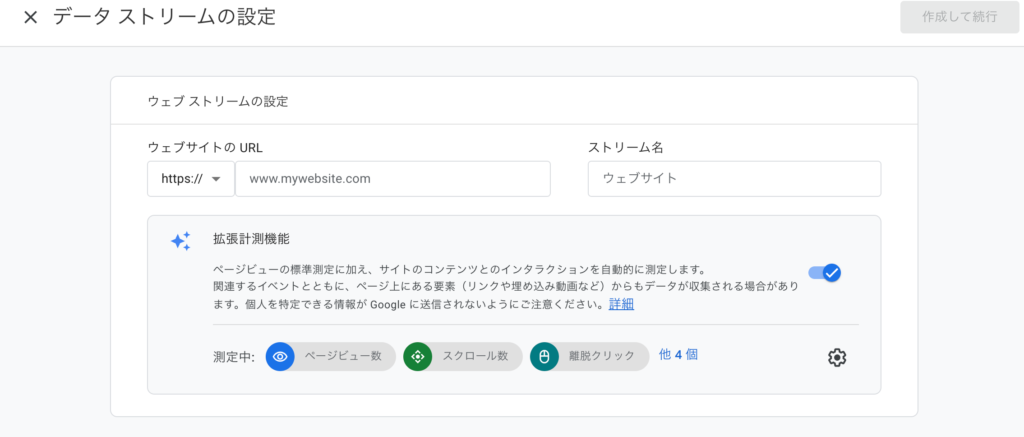1024x437 pixels.
Task: Click the protocol dropdown arrow
Action: point(216,180)
